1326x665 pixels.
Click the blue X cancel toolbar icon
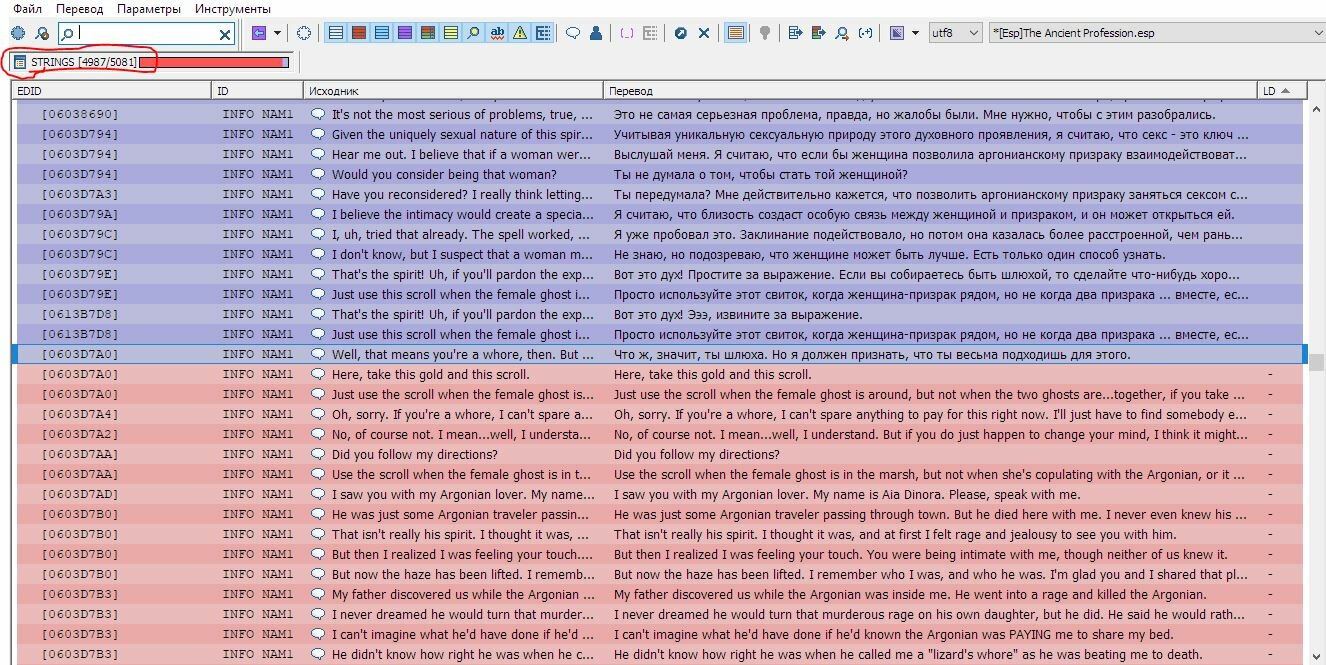click(704, 33)
